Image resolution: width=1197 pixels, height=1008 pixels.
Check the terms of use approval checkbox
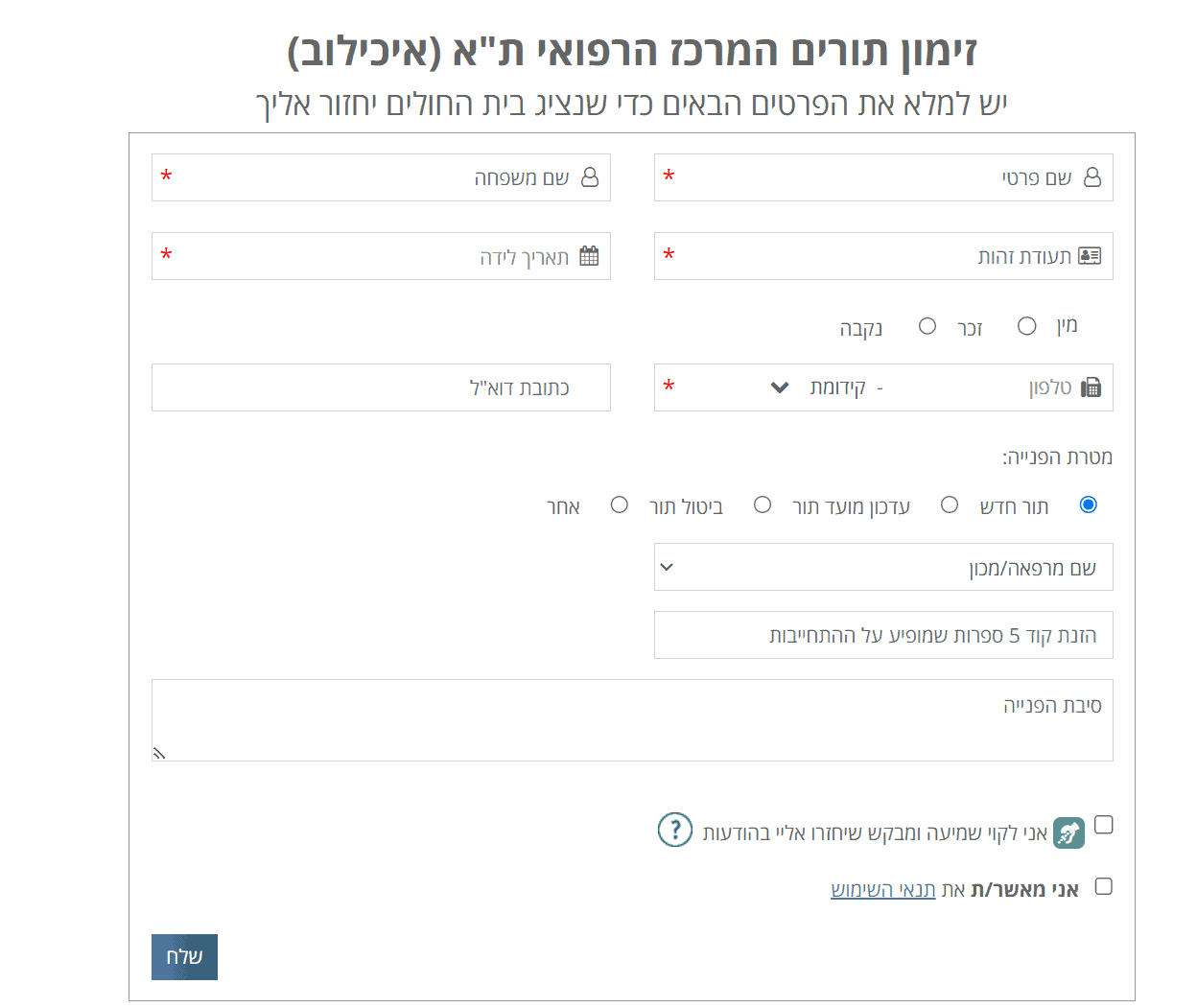point(1104,886)
